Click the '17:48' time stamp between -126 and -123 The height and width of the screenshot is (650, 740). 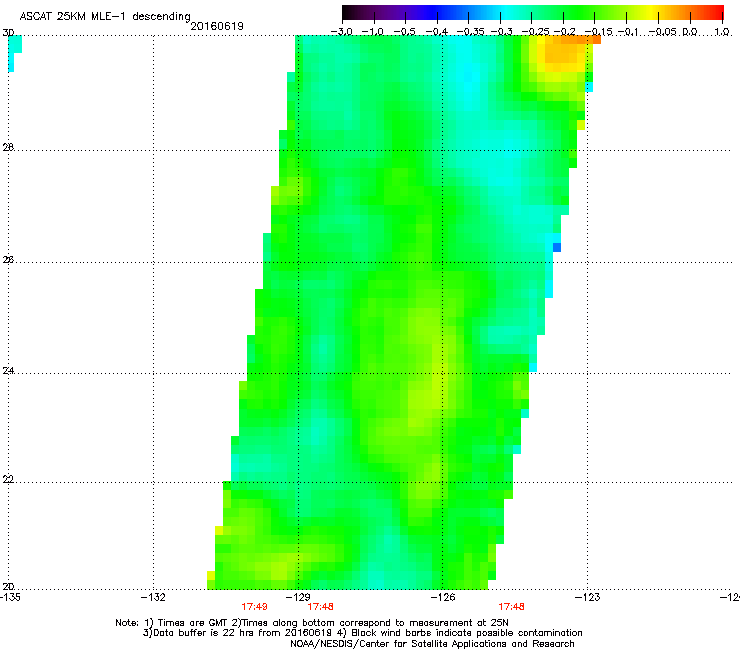[512, 607]
